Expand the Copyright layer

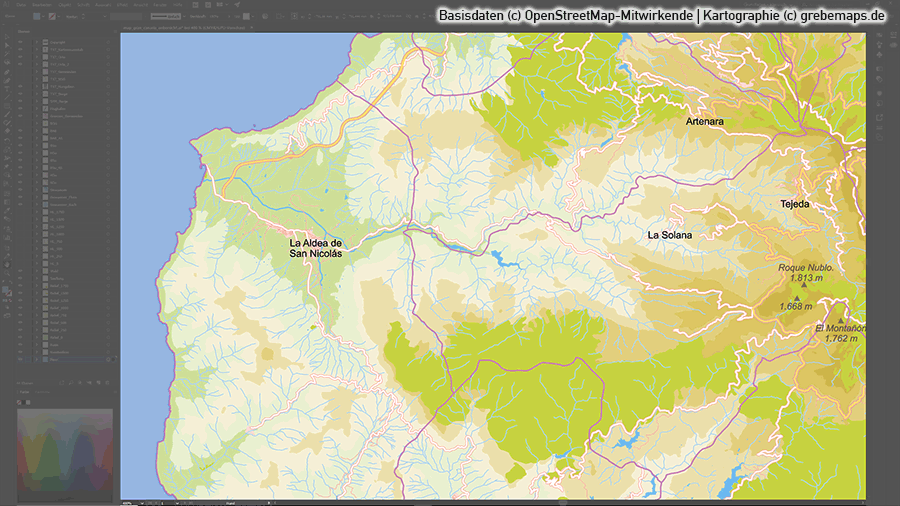tap(38, 42)
